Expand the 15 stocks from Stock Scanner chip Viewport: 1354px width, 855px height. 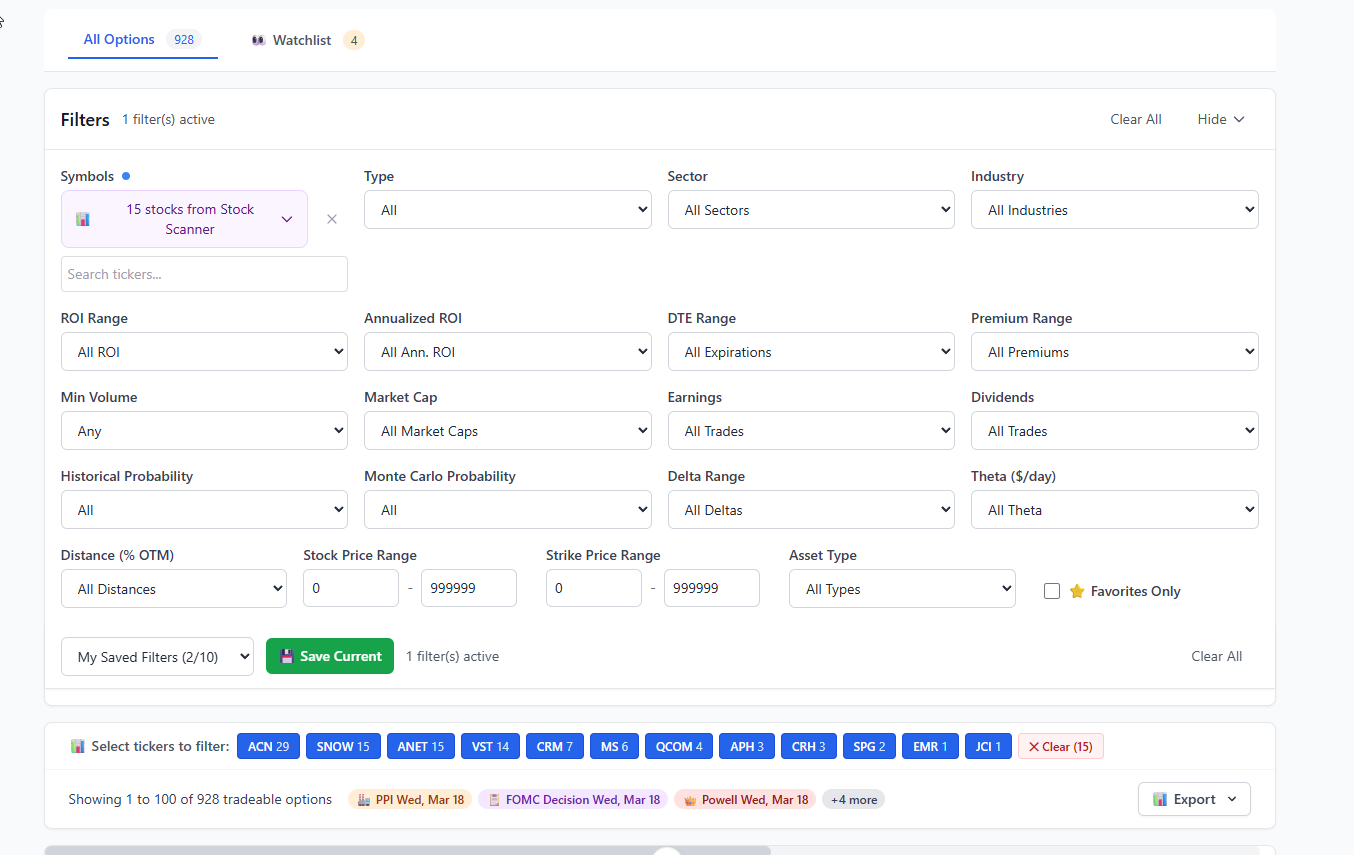click(184, 219)
